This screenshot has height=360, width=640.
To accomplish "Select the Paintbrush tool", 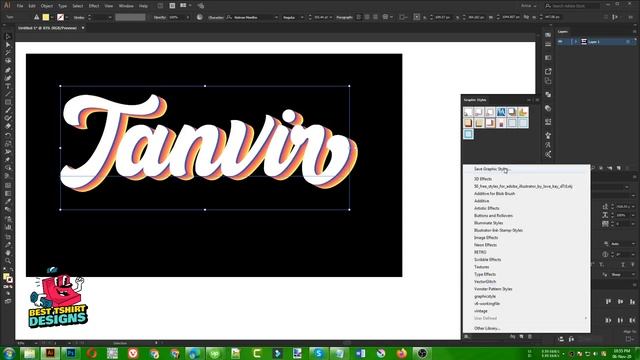I will (x=8, y=110).
